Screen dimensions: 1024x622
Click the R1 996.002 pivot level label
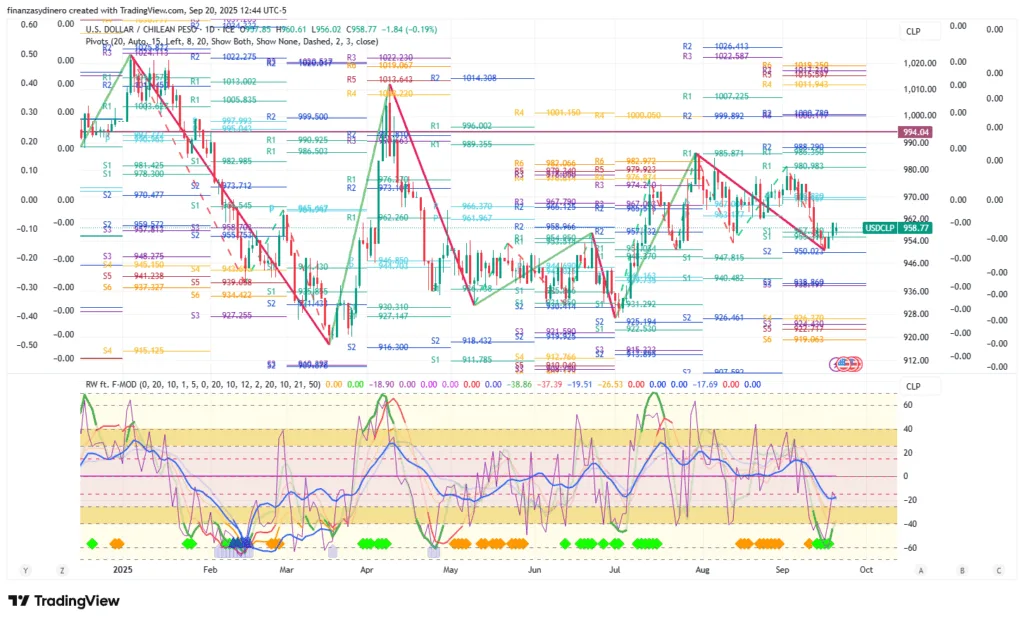462,125
